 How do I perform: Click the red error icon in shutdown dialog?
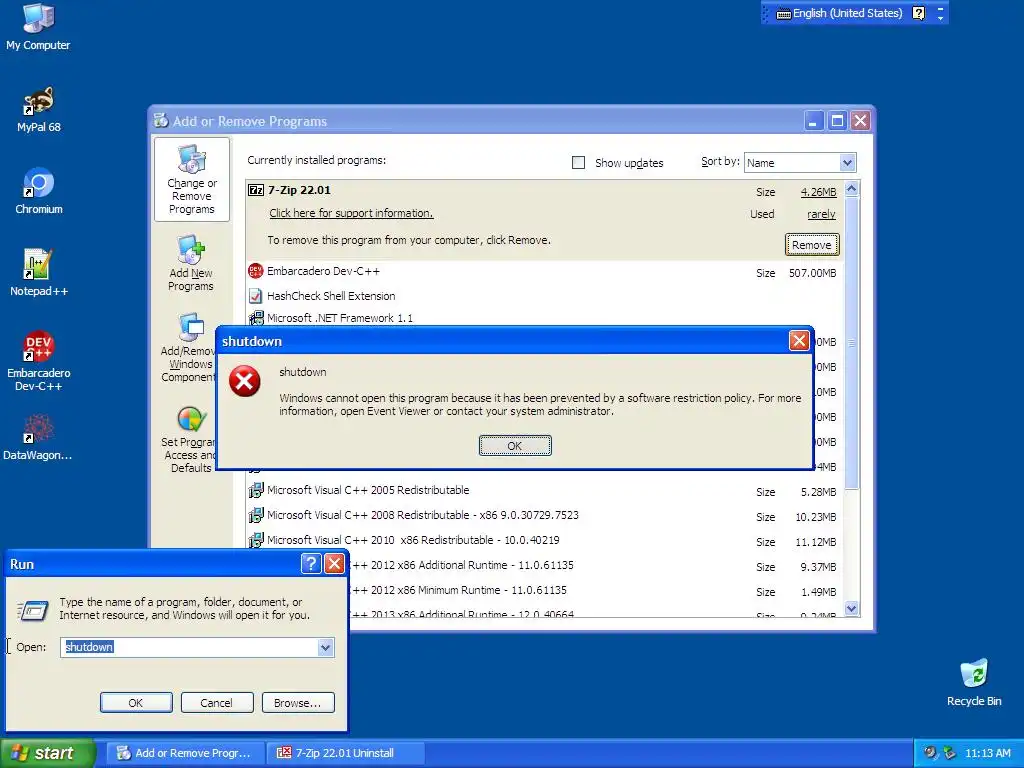tap(245, 381)
